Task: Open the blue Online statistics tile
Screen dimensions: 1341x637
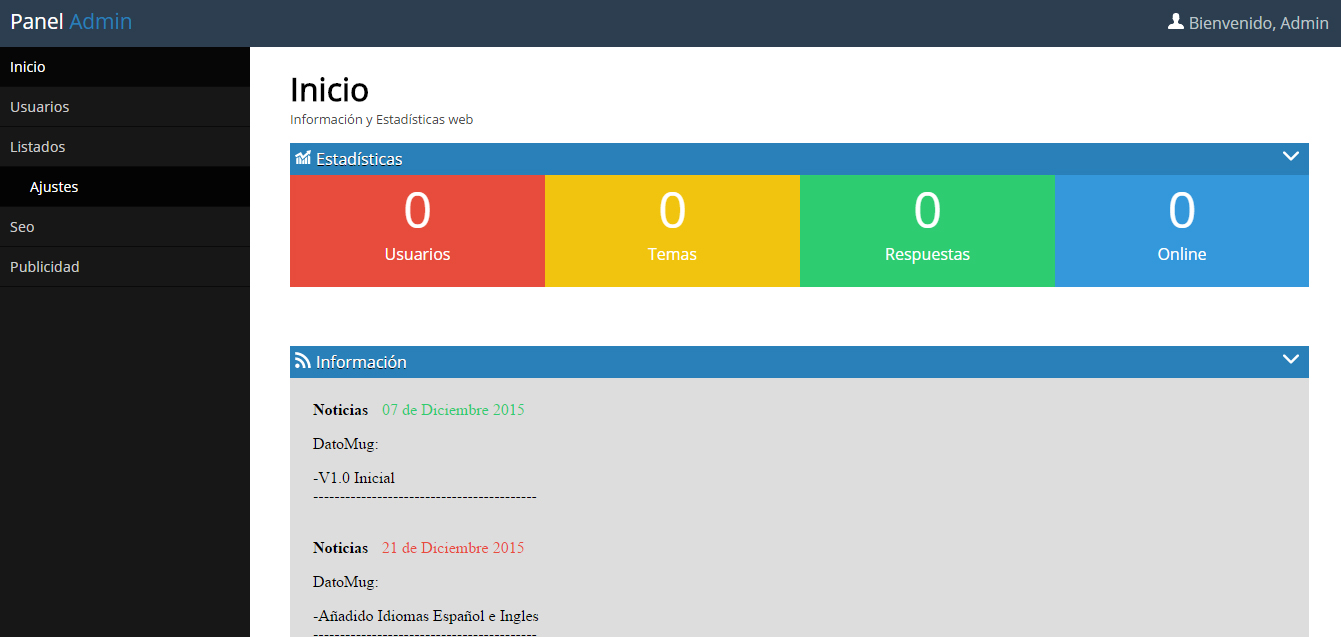Action: [x=1182, y=231]
